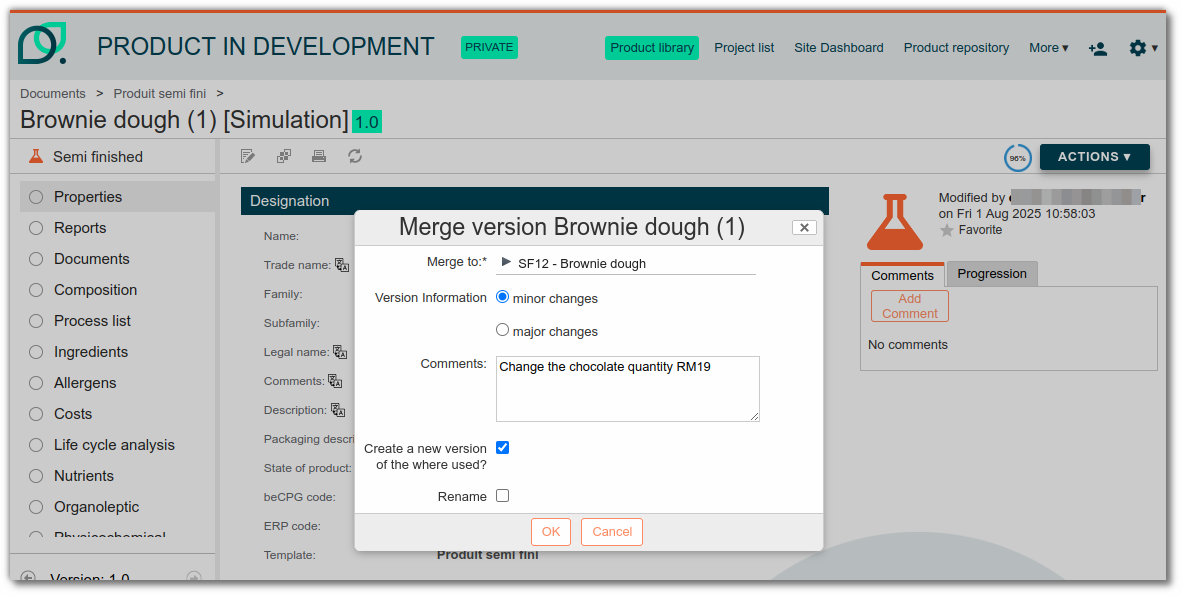Screen dimensions: 1182x596
Task: Select the major changes radio button
Action: [x=502, y=330]
